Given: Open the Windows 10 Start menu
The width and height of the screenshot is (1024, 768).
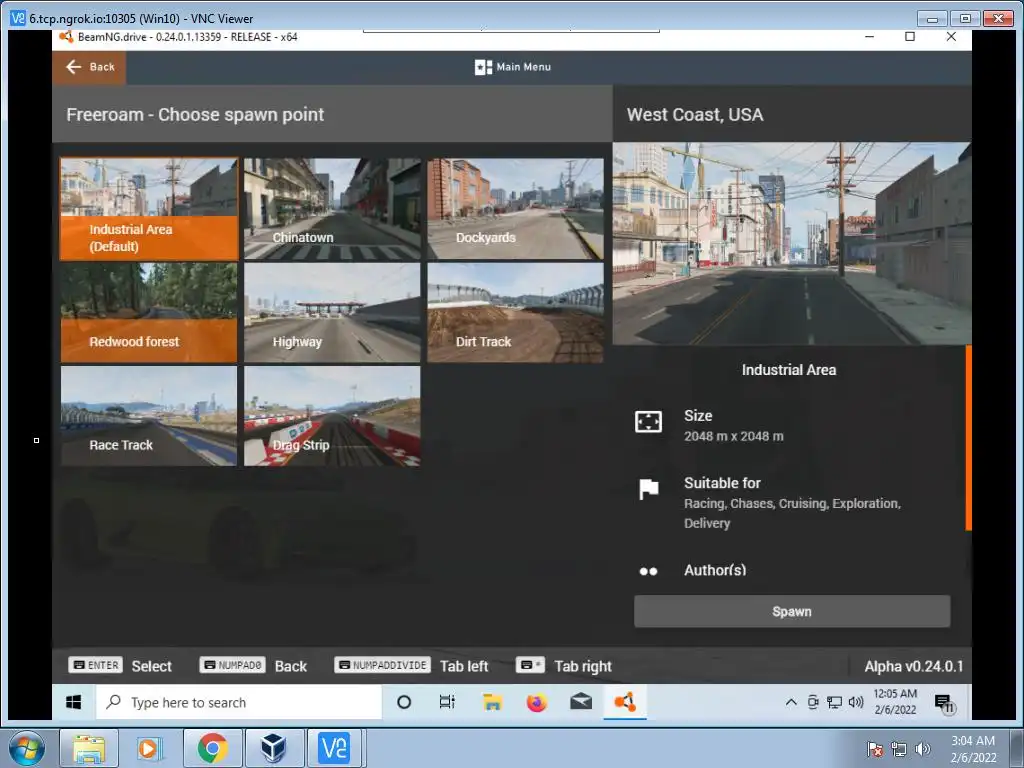Looking at the screenshot, I should 74,702.
